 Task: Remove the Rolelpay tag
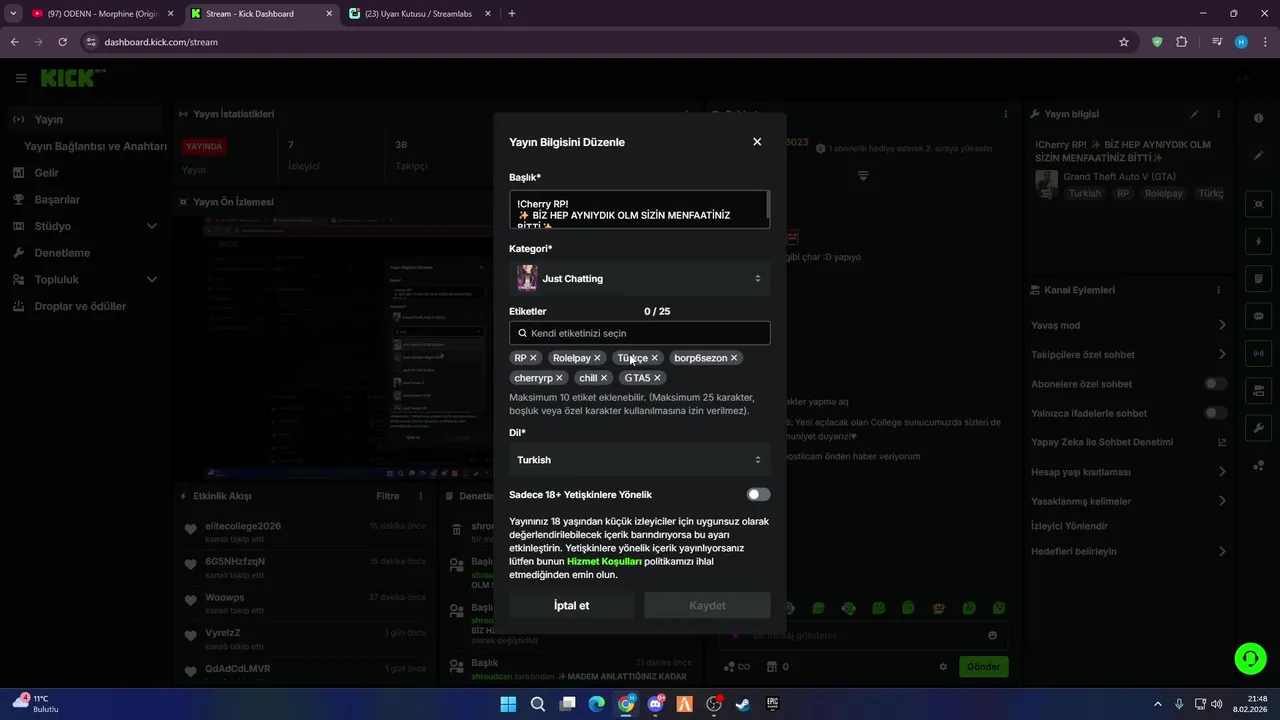coord(597,358)
